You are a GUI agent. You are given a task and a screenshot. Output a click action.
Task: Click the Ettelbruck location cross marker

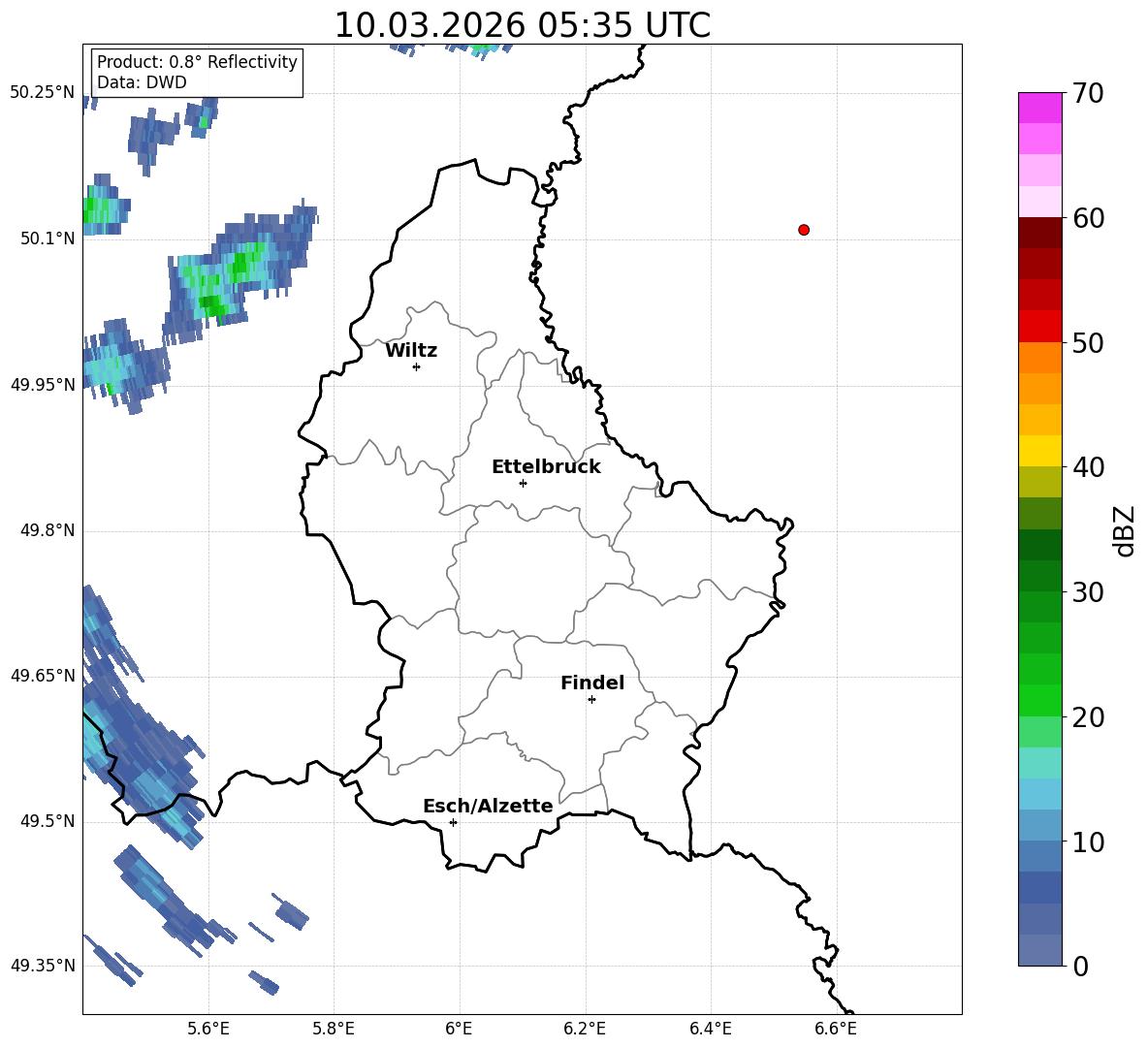[x=523, y=483]
